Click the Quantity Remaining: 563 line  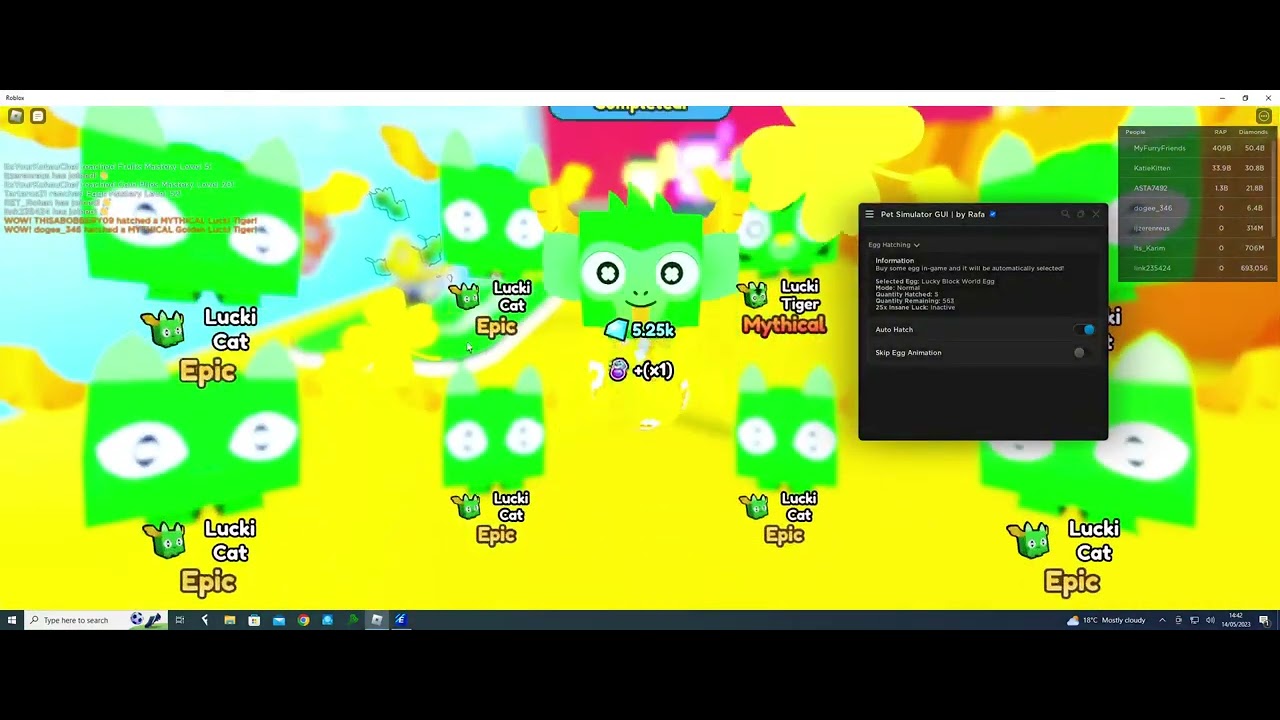click(915, 300)
